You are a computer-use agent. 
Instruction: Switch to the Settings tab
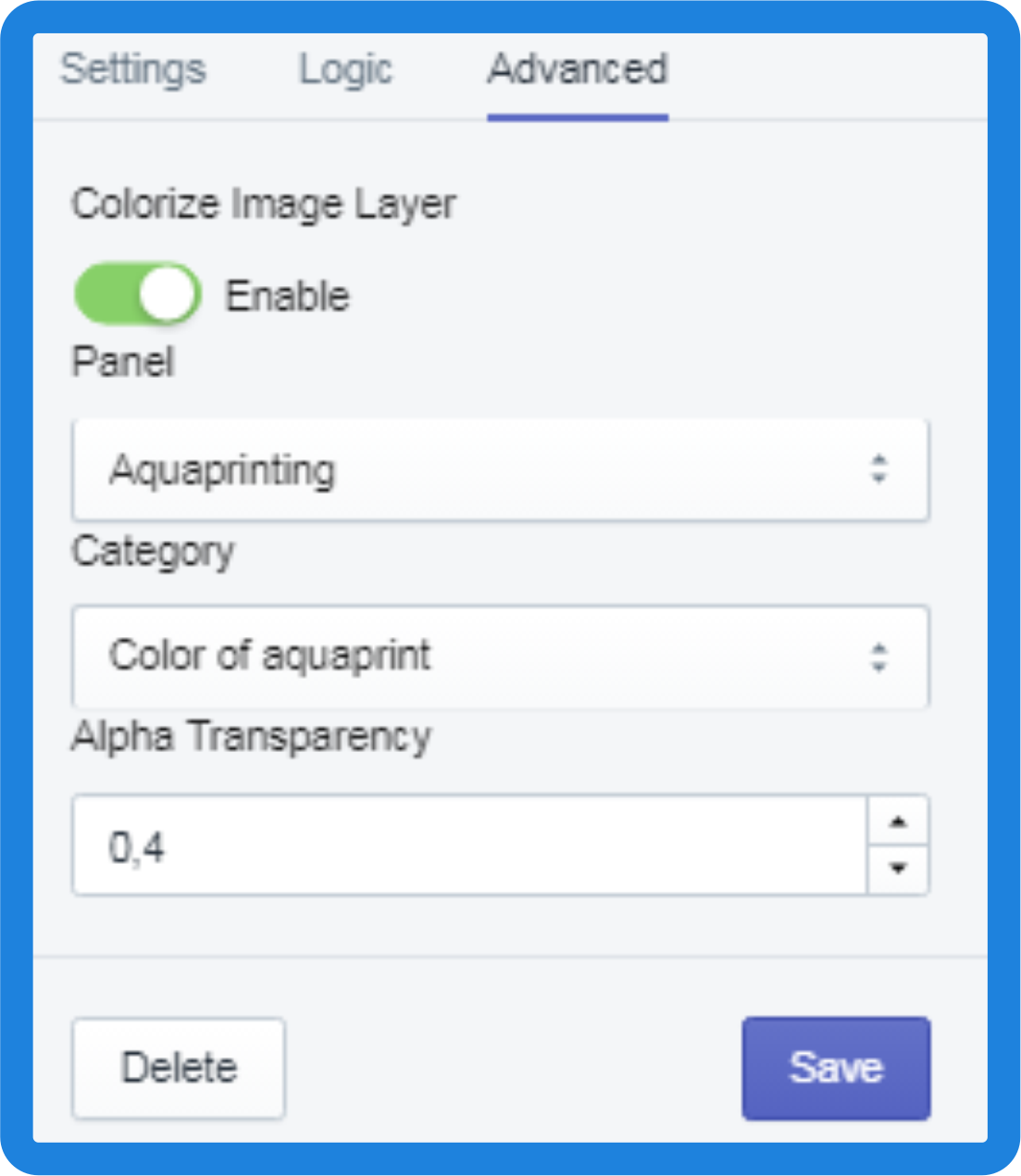point(133,69)
